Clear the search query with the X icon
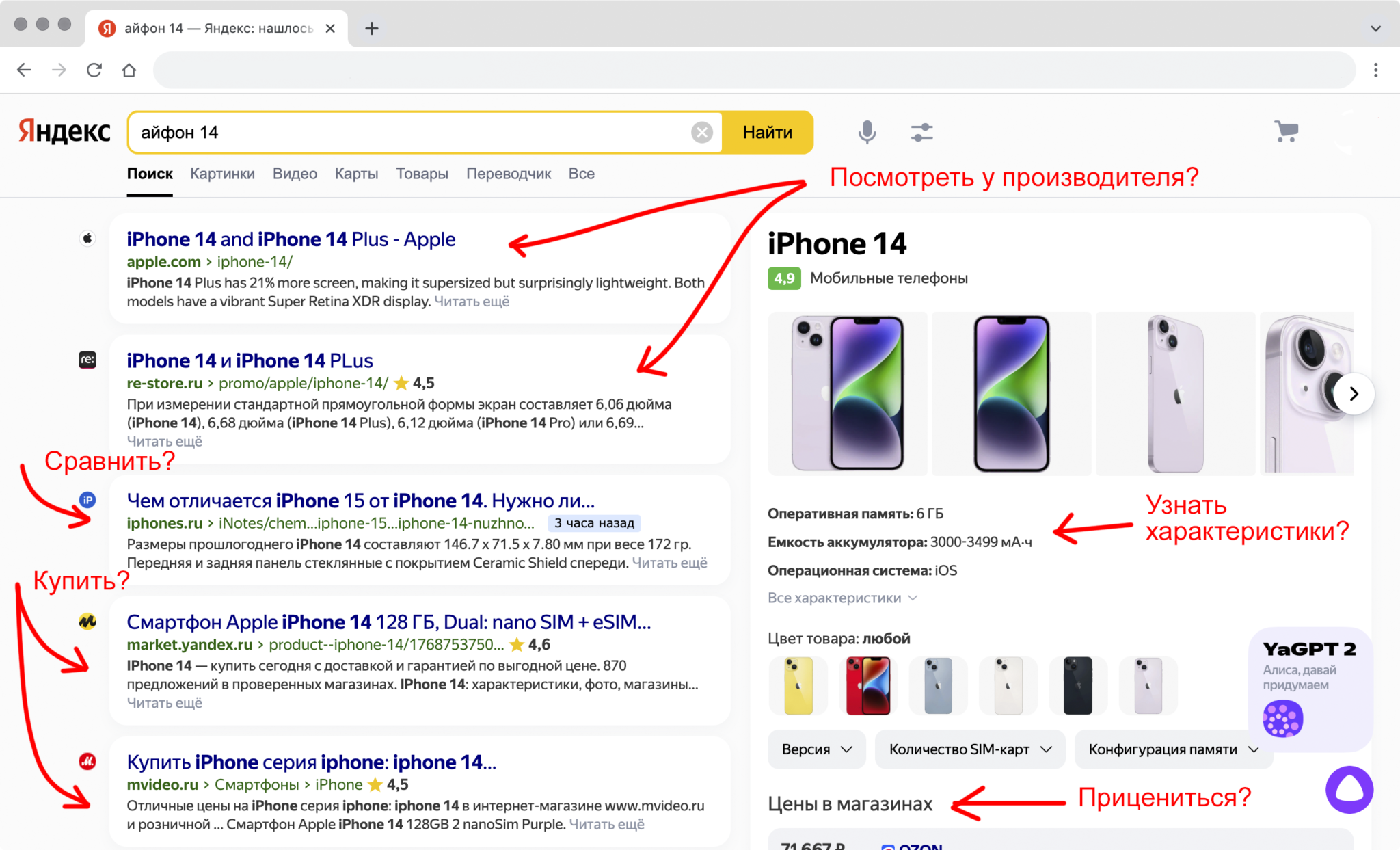 click(x=701, y=132)
